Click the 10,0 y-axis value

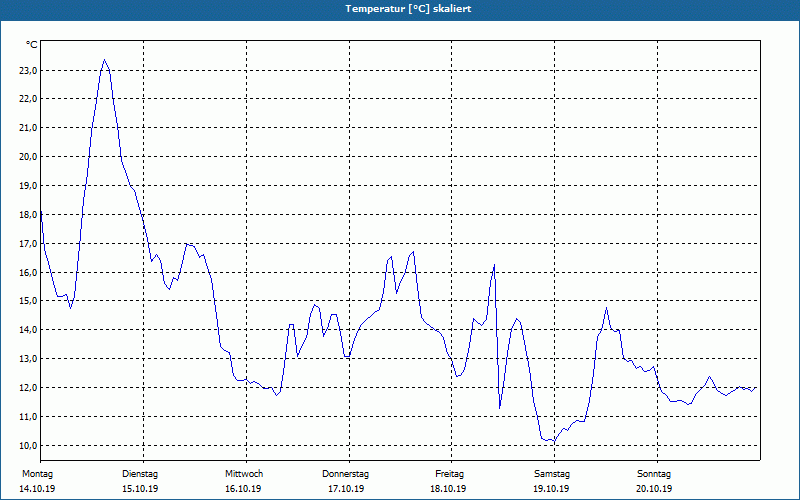(x=28, y=445)
